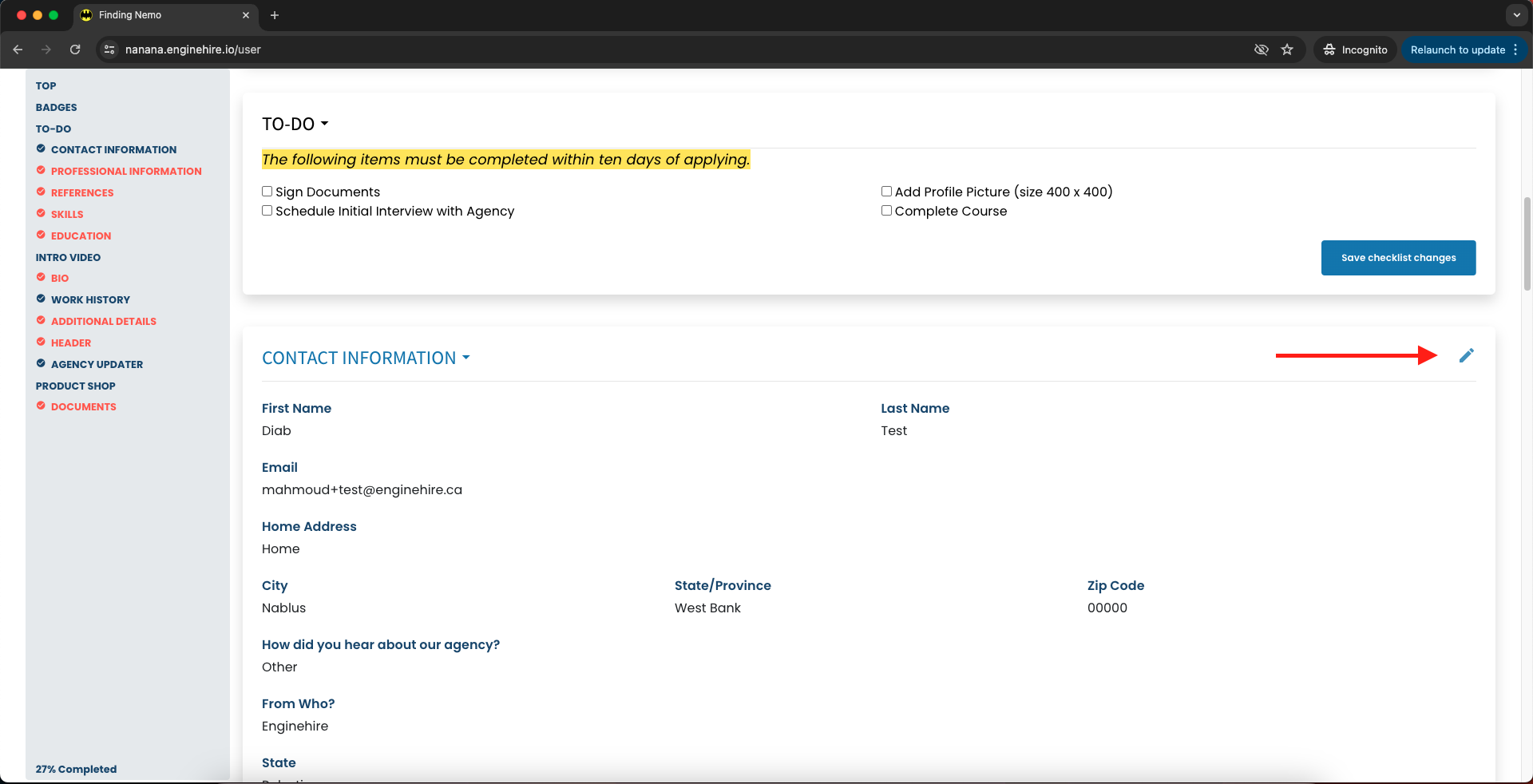Click the forward navigation arrow
This screenshot has width=1533, height=784.
(x=46, y=49)
